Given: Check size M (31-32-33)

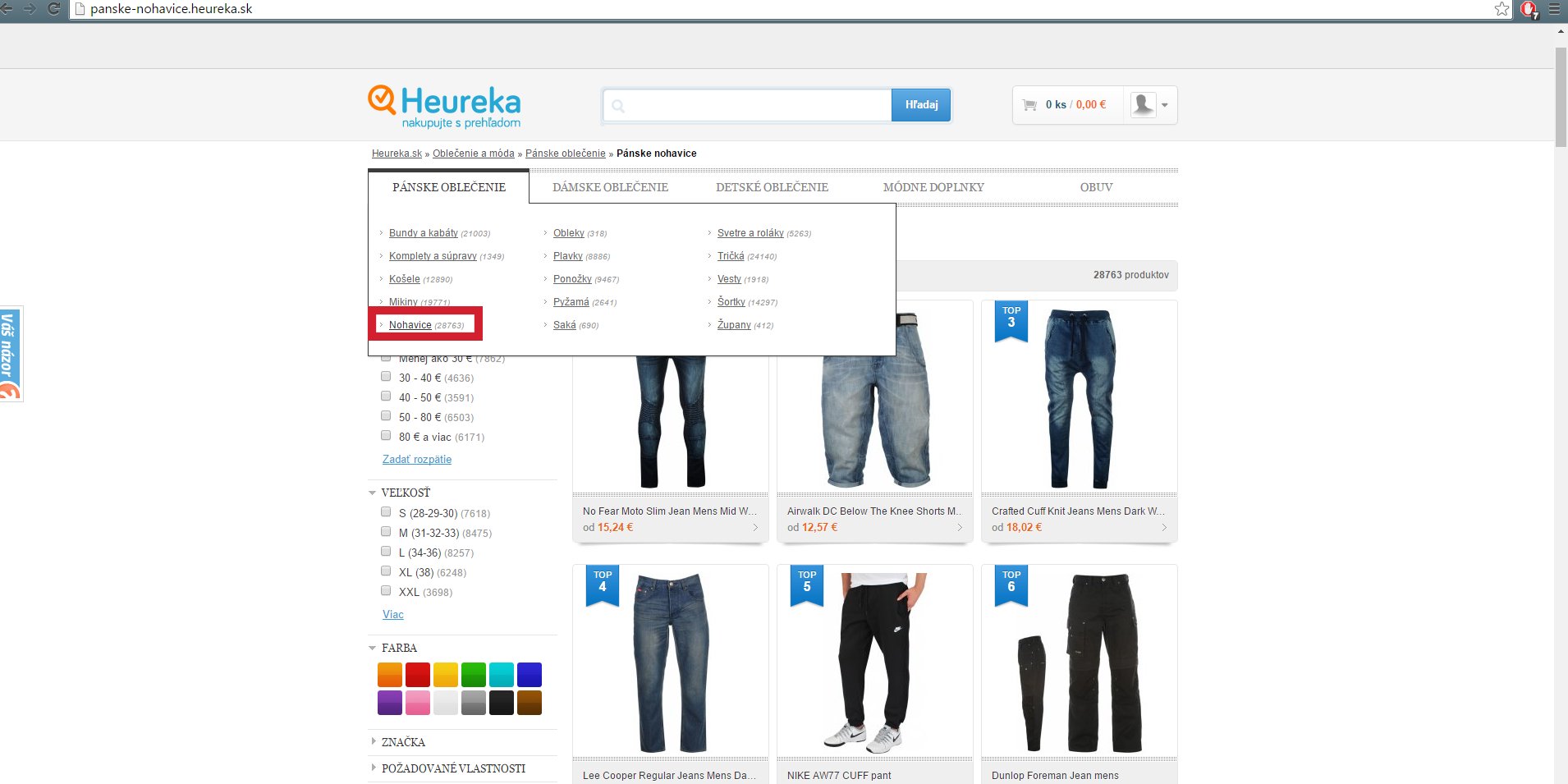Looking at the screenshot, I should click(386, 532).
